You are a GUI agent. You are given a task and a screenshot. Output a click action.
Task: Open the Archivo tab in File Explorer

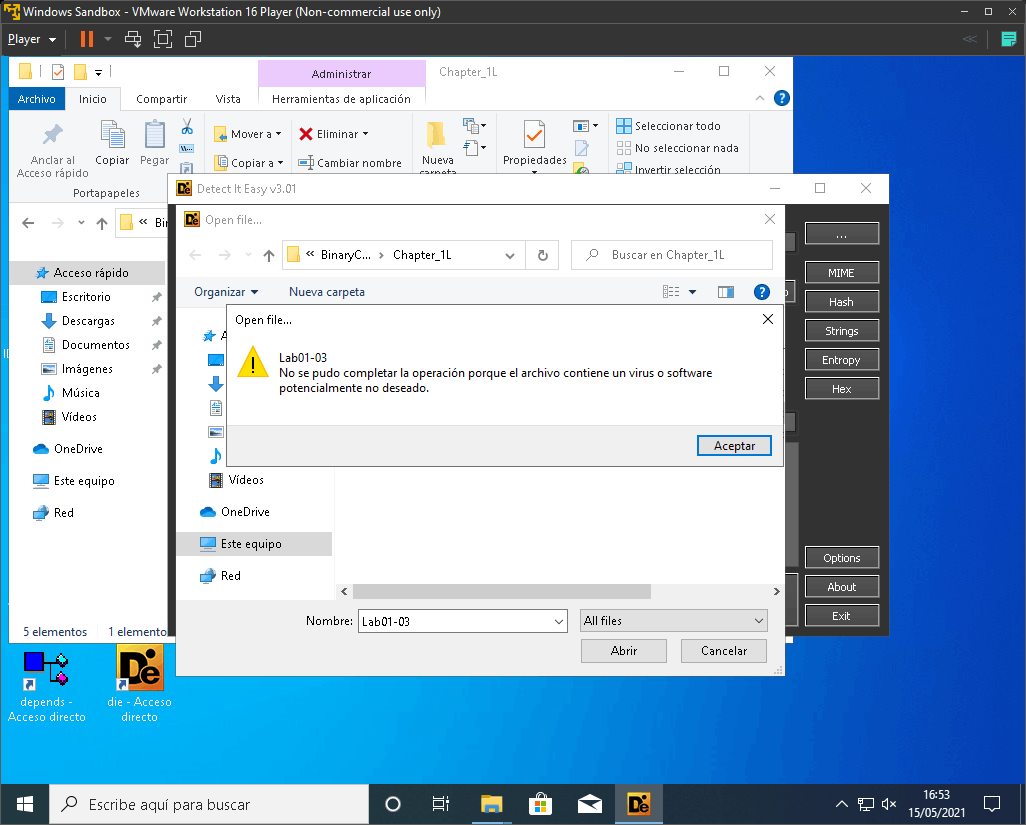pos(37,99)
